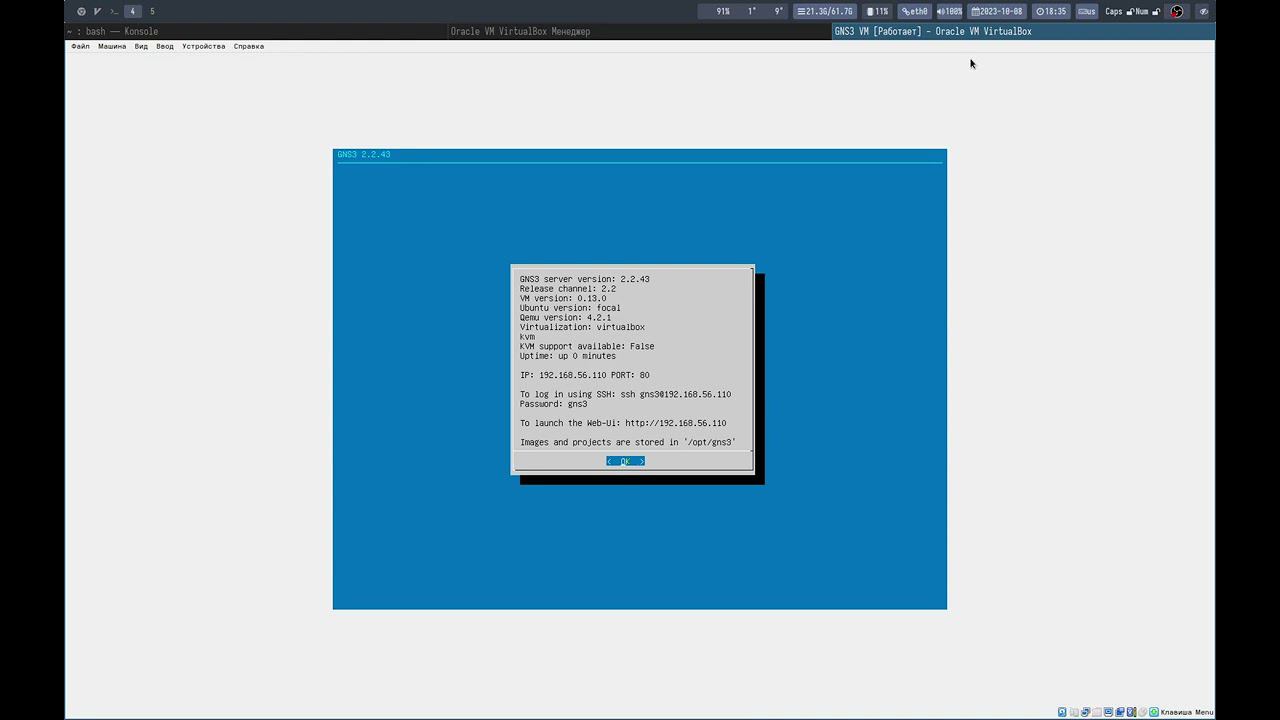The height and width of the screenshot is (720, 1280).
Task: Click the SSH login line gns3@192.168.56.110
Action: pyautogui.click(x=625, y=394)
